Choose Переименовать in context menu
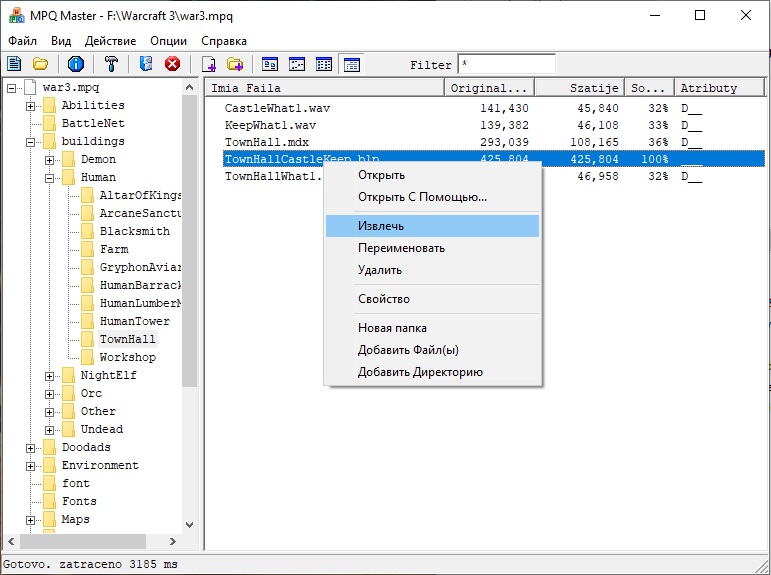The image size is (771, 575). (x=433, y=248)
